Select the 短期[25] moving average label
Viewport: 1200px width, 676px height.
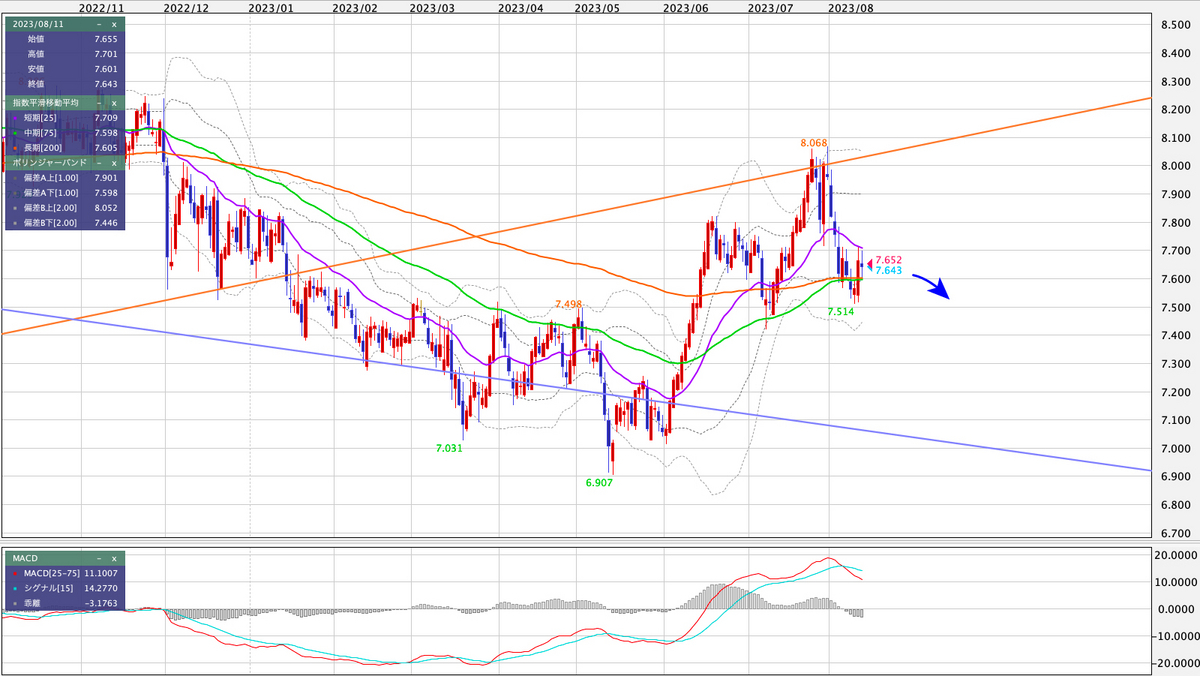click(41, 117)
